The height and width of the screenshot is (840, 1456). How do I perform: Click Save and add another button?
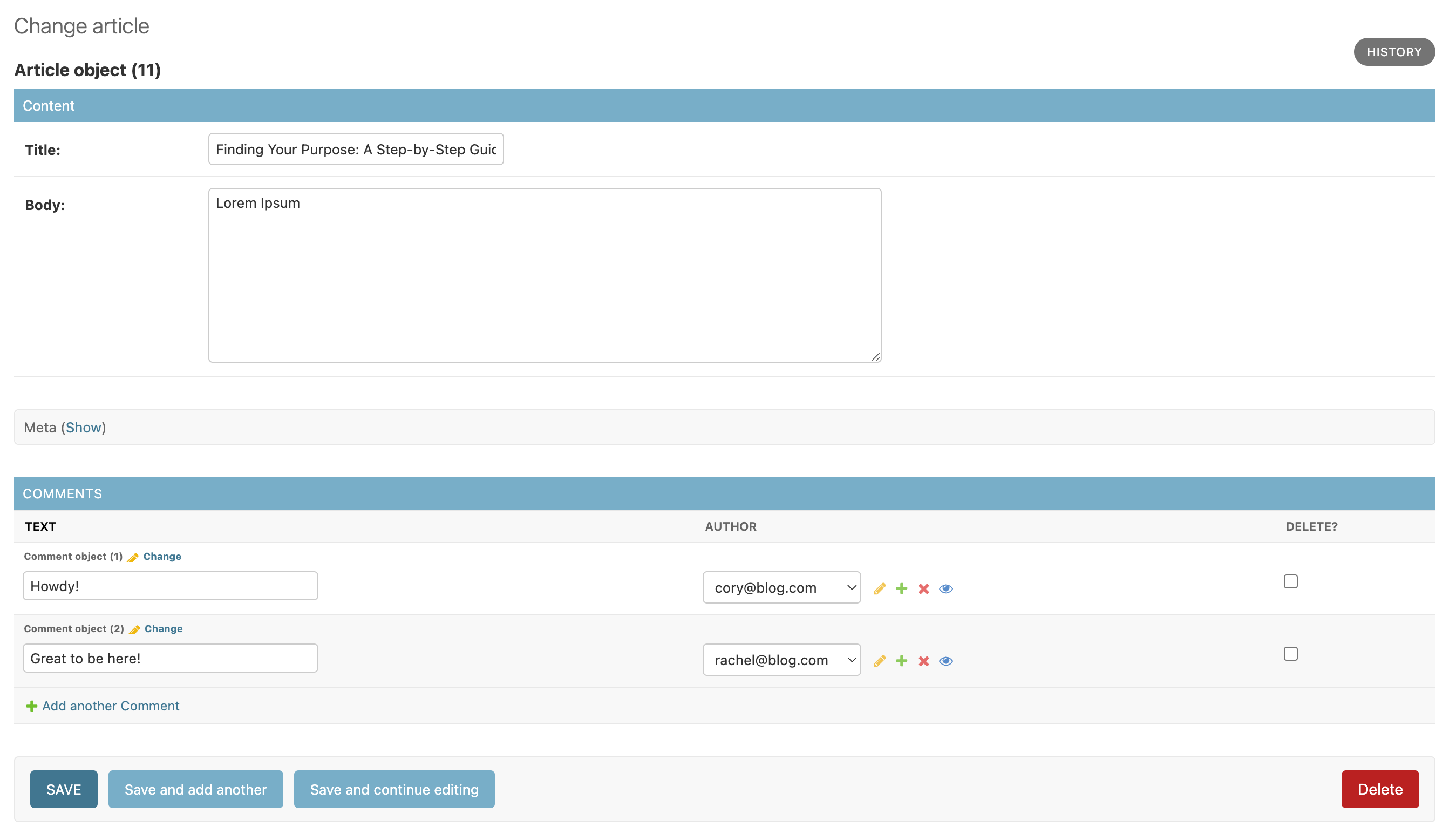[195, 789]
